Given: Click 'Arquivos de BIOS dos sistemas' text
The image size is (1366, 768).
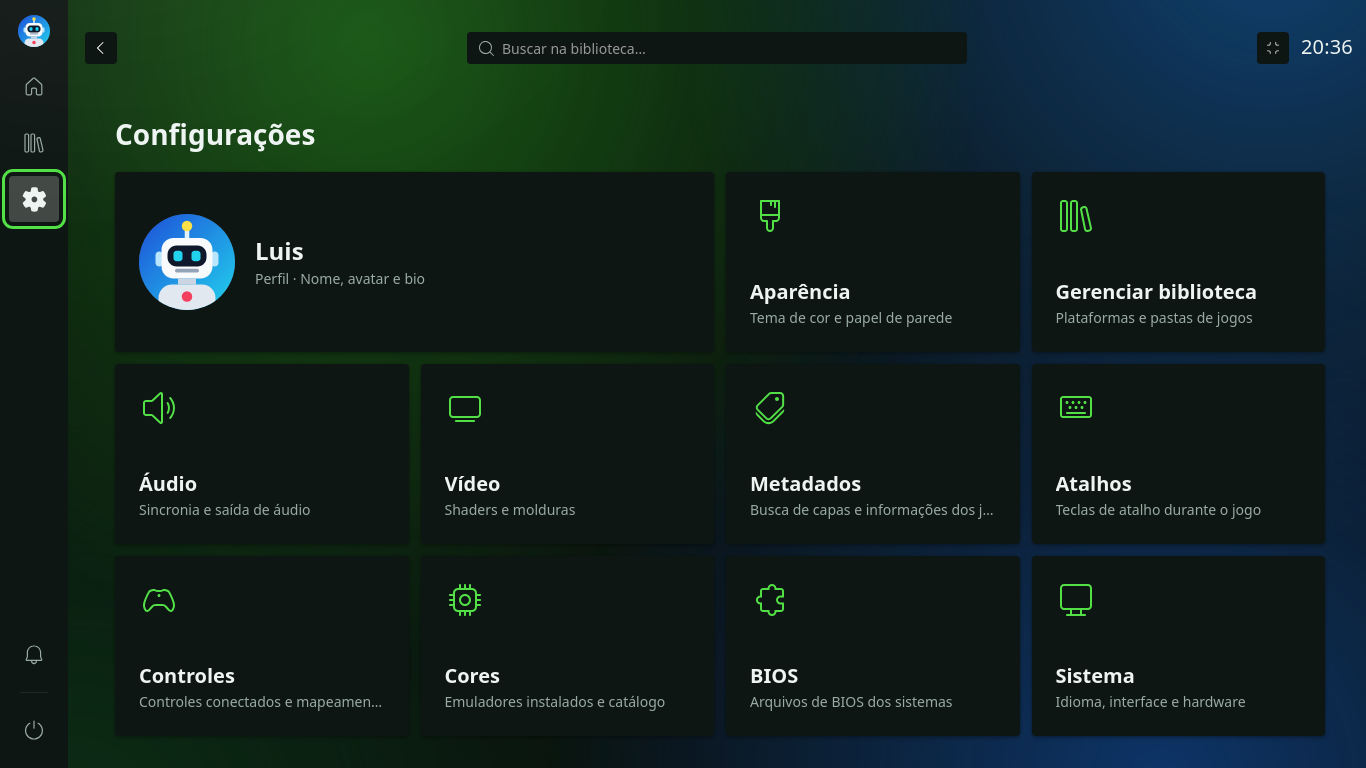Looking at the screenshot, I should coord(851,702).
